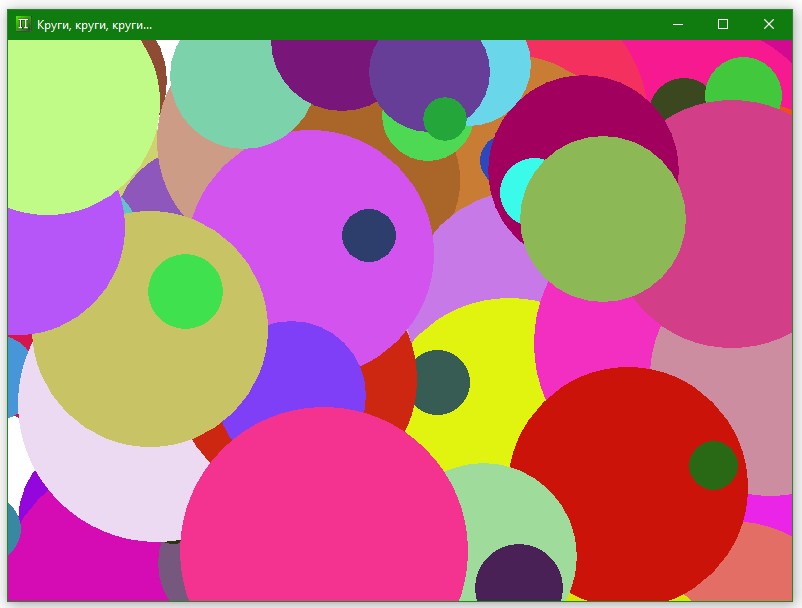Click the small green circle on violet
This screenshot has width=802, height=608.
coord(444,119)
